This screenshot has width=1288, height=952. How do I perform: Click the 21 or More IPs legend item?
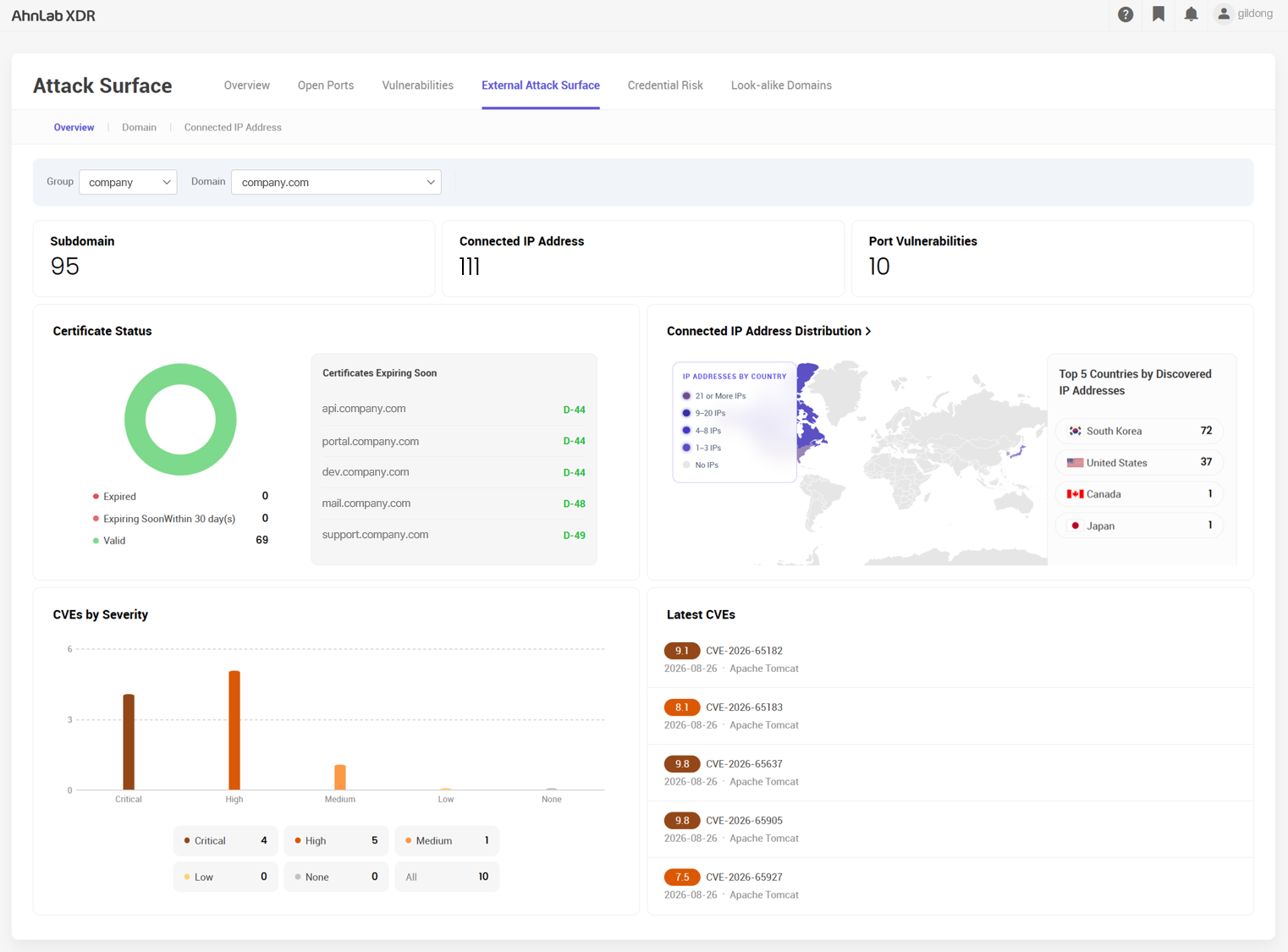[714, 396]
